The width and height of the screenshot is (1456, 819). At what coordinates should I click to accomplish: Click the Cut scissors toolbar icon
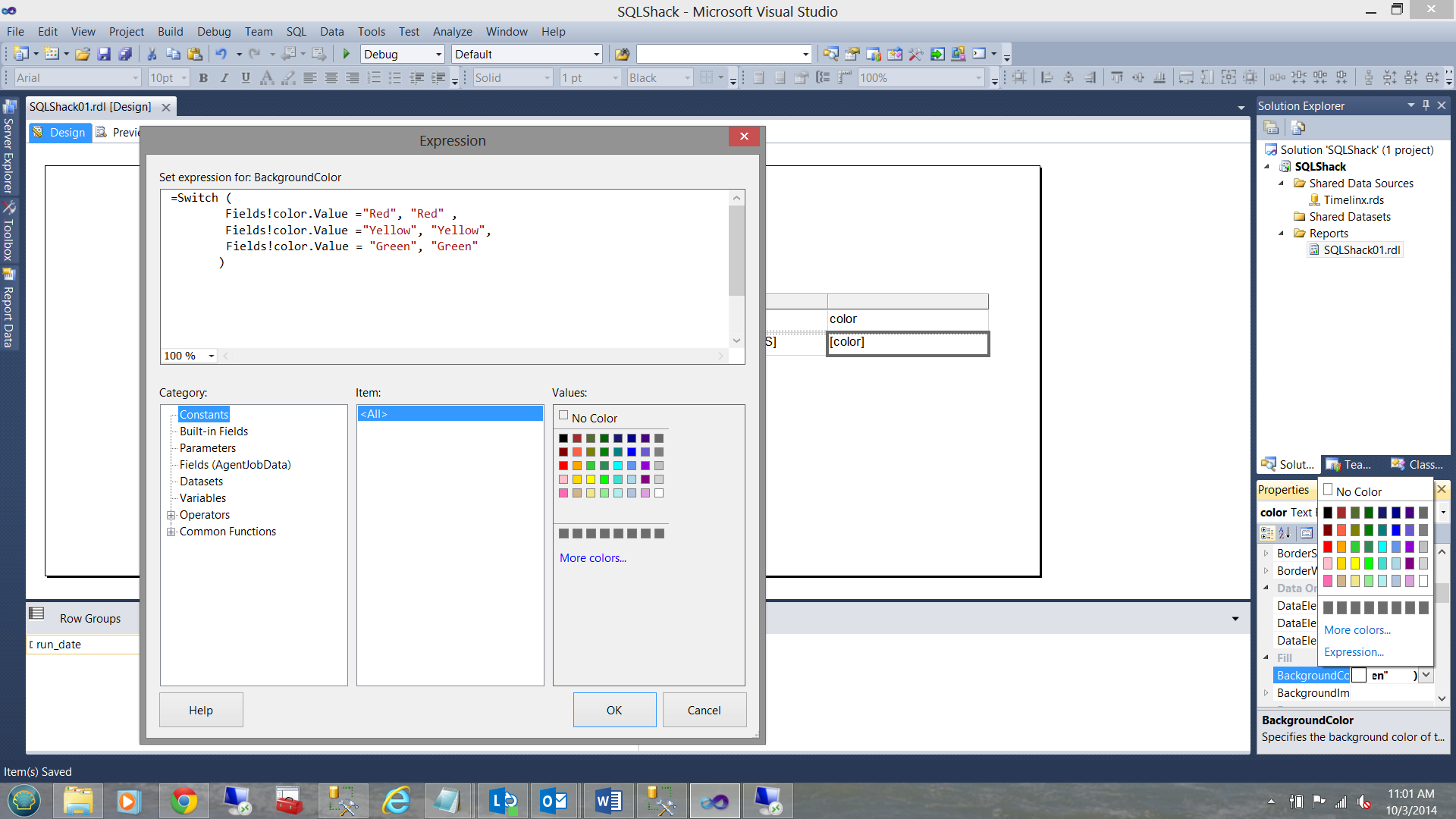pos(152,54)
